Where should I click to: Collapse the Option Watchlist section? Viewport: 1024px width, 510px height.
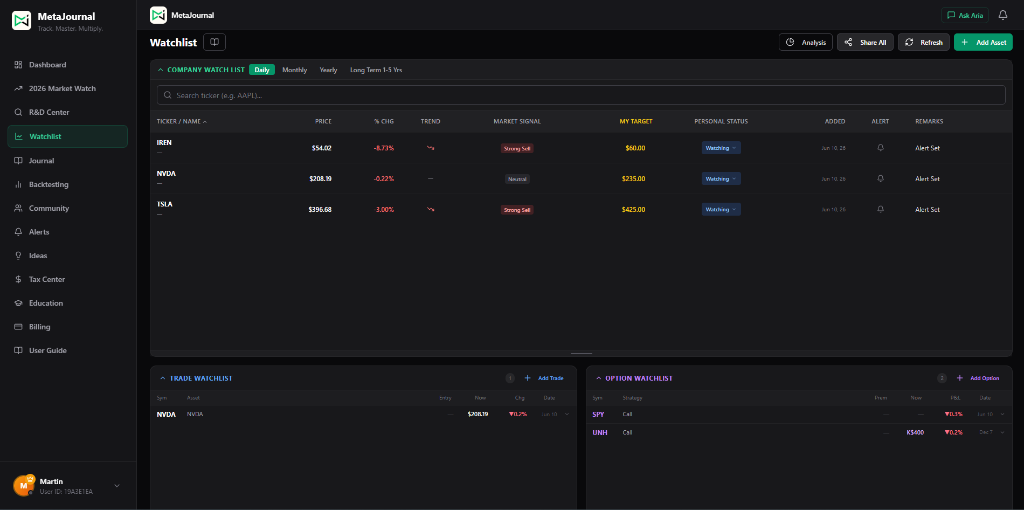point(598,378)
